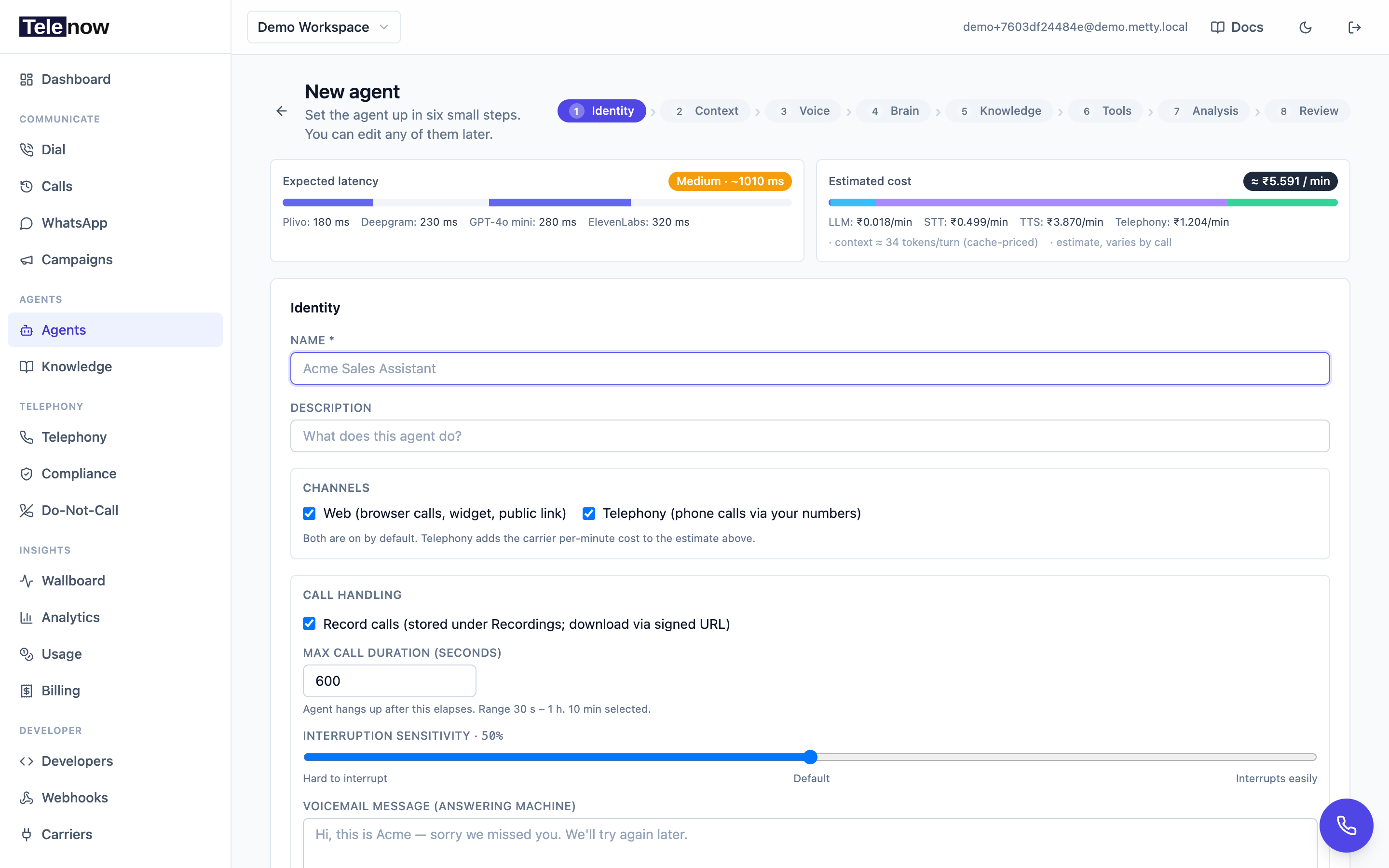
Task: Open Webhooks icon in sidebar
Action: click(x=27, y=798)
